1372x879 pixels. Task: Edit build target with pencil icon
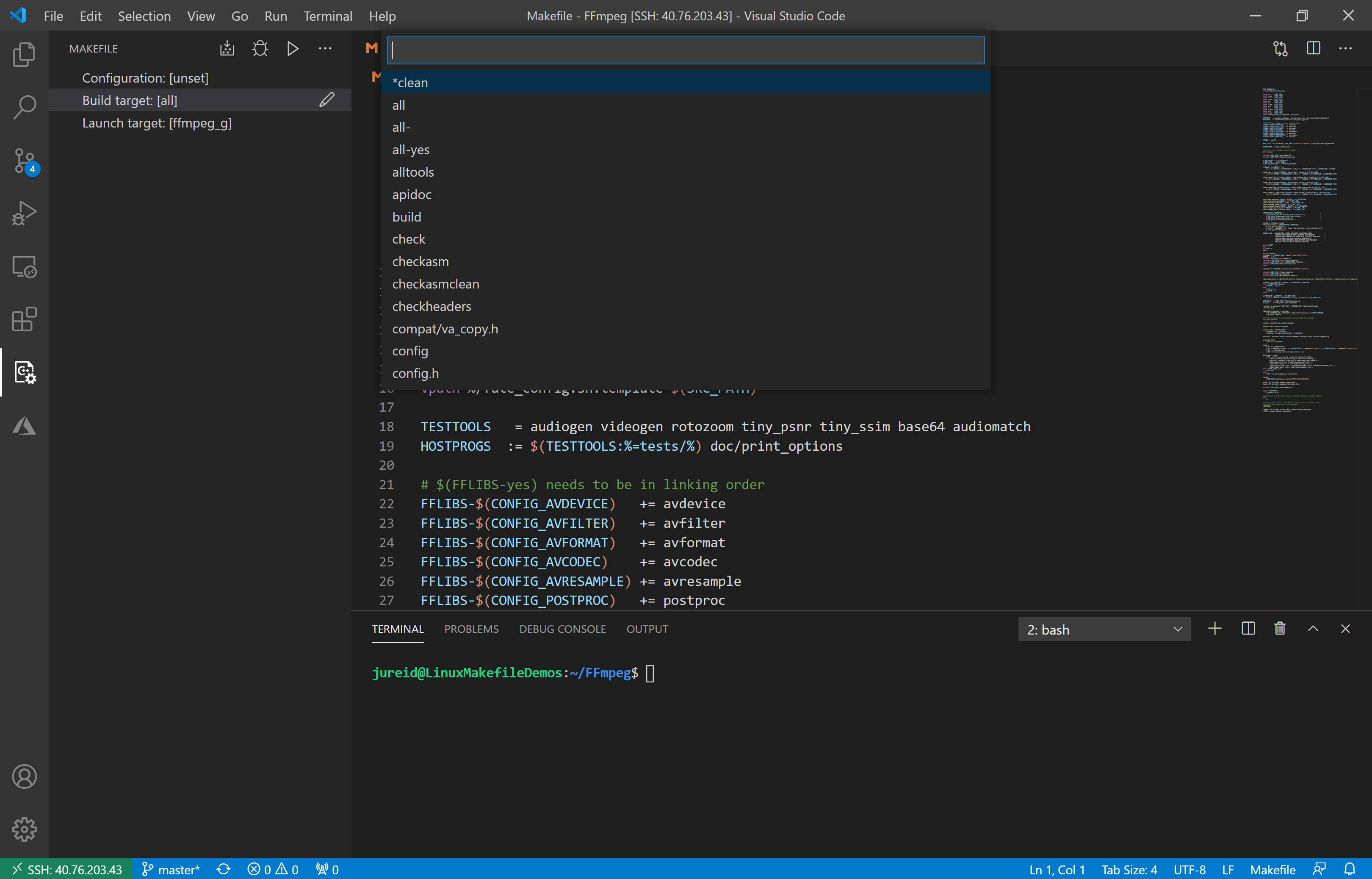tap(327, 100)
